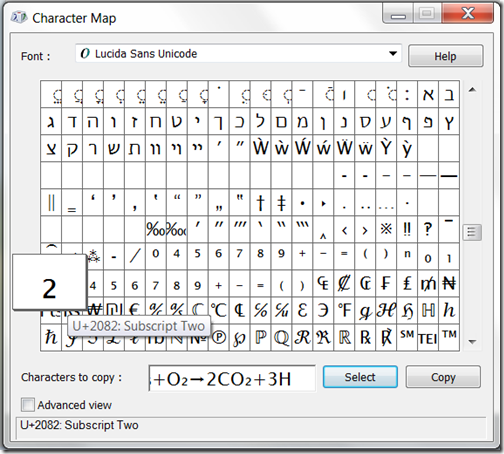The width and height of the screenshot is (504, 454).
Task: Select capital W with grave Ẁ
Action: (260, 148)
